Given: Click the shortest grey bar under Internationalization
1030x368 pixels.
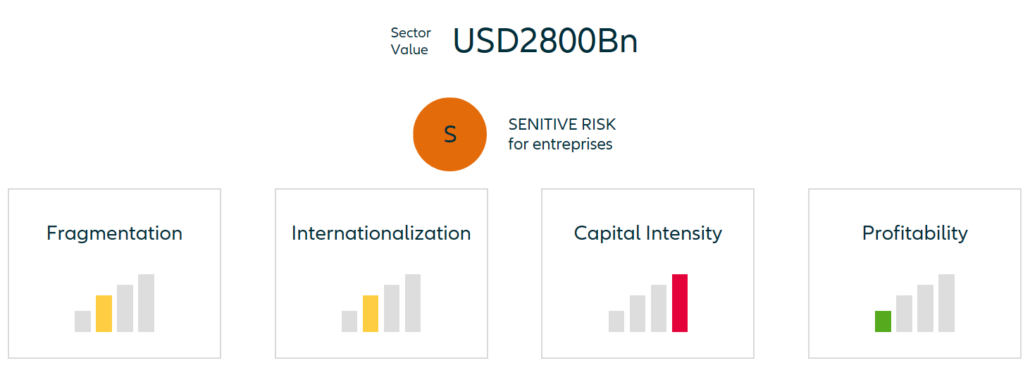Looking at the screenshot, I should (x=349, y=321).
